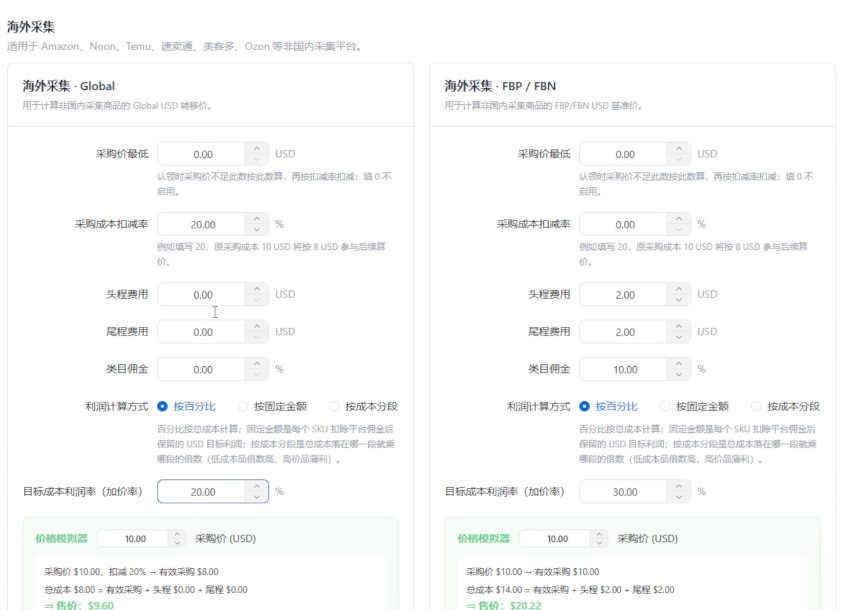Increase FBP/FBN 头程费用 with up arrow
The width and height of the screenshot is (850, 610).
tap(679, 288)
